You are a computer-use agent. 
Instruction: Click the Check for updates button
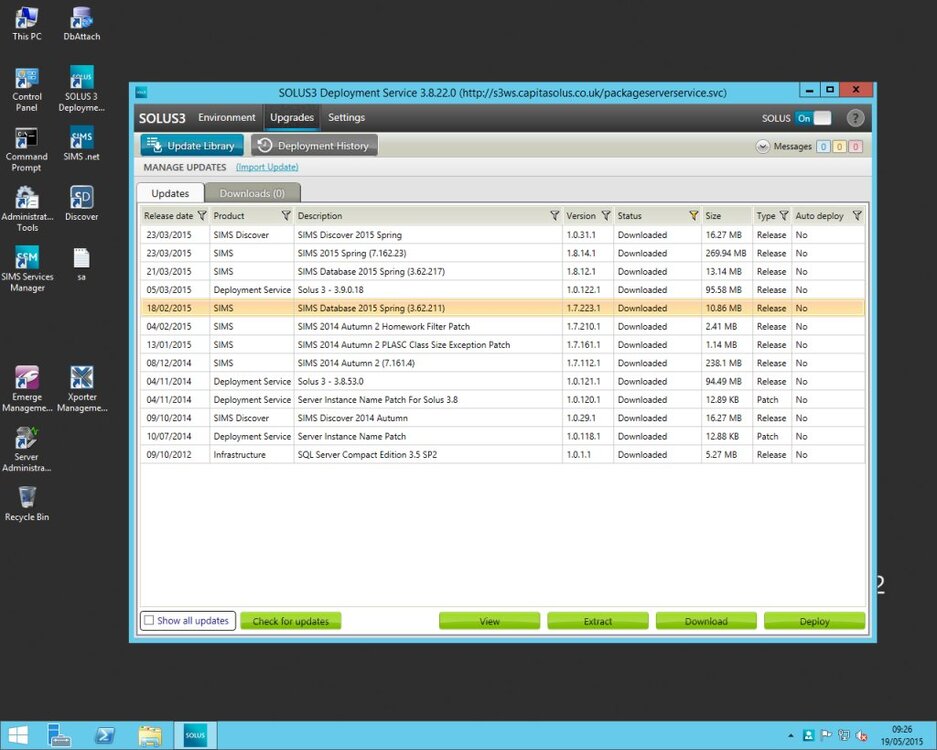[290, 621]
